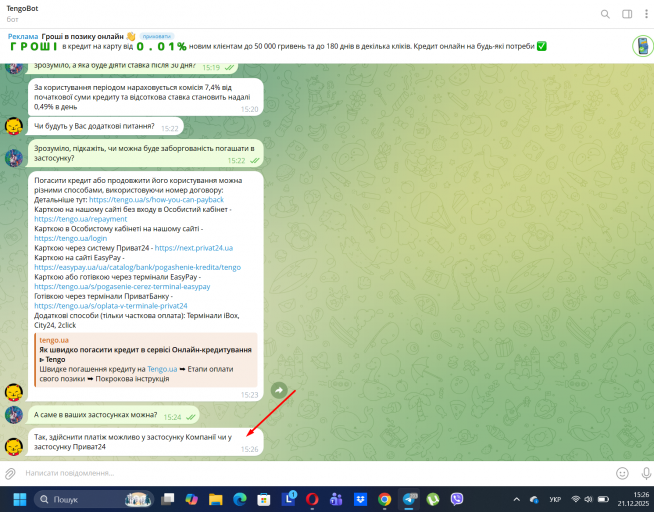Viewport: 654px width, 512px height.
Task: Click the Tengo.ua link inside preview description
Action: [x=162, y=369]
